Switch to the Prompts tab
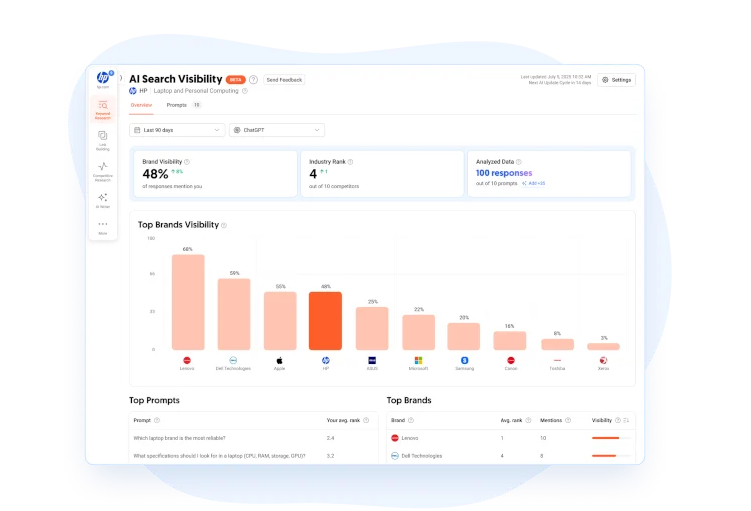Image resolution: width=751 pixels, height=511 pixels. point(177,105)
